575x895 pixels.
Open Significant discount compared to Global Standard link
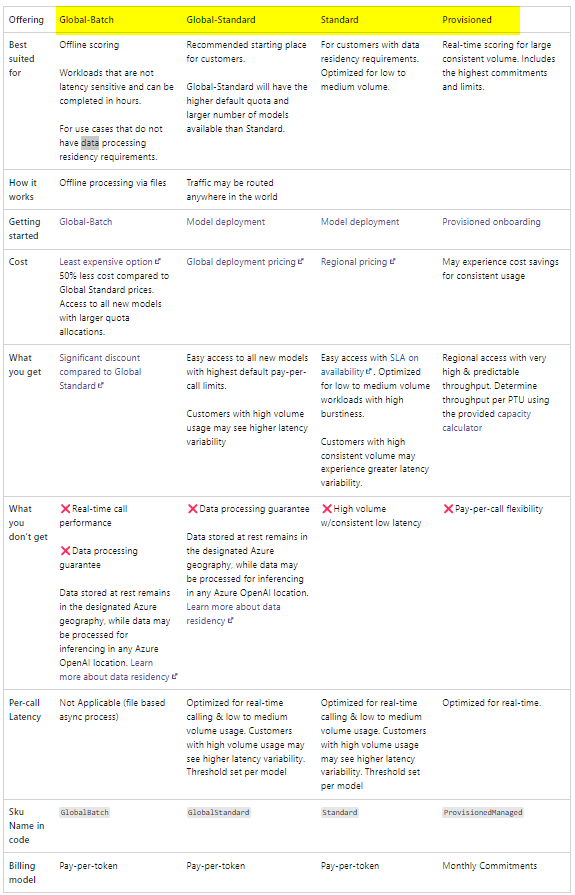100,372
